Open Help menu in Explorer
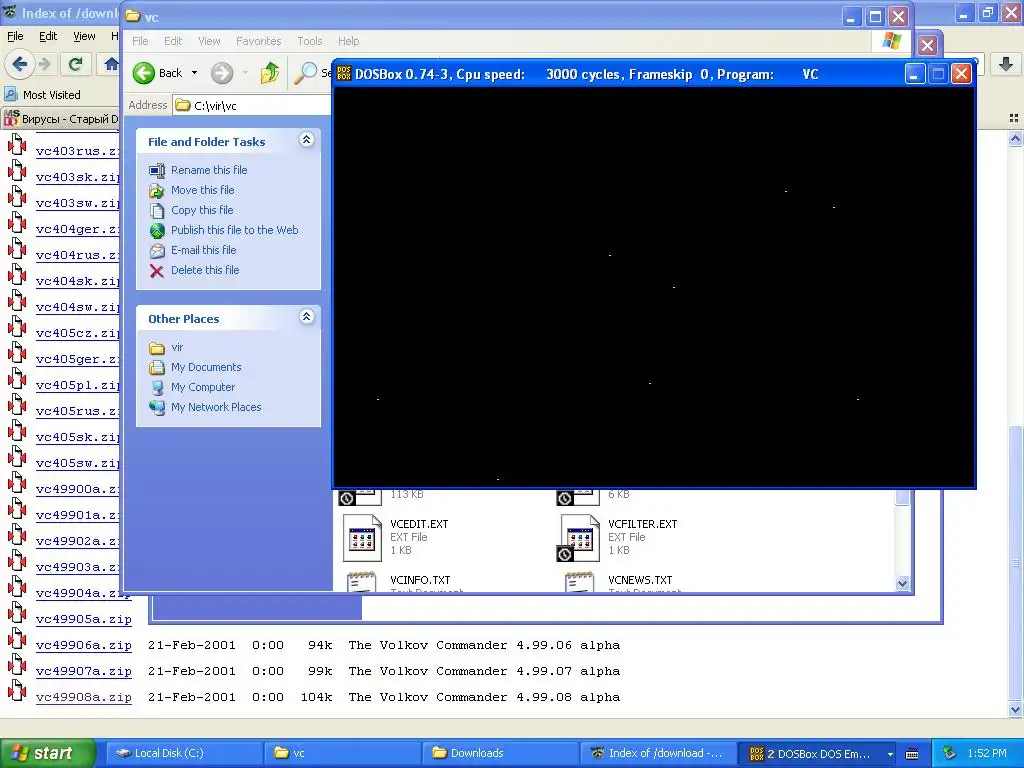Viewport: 1024px width, 768px height. click(348, 41)
